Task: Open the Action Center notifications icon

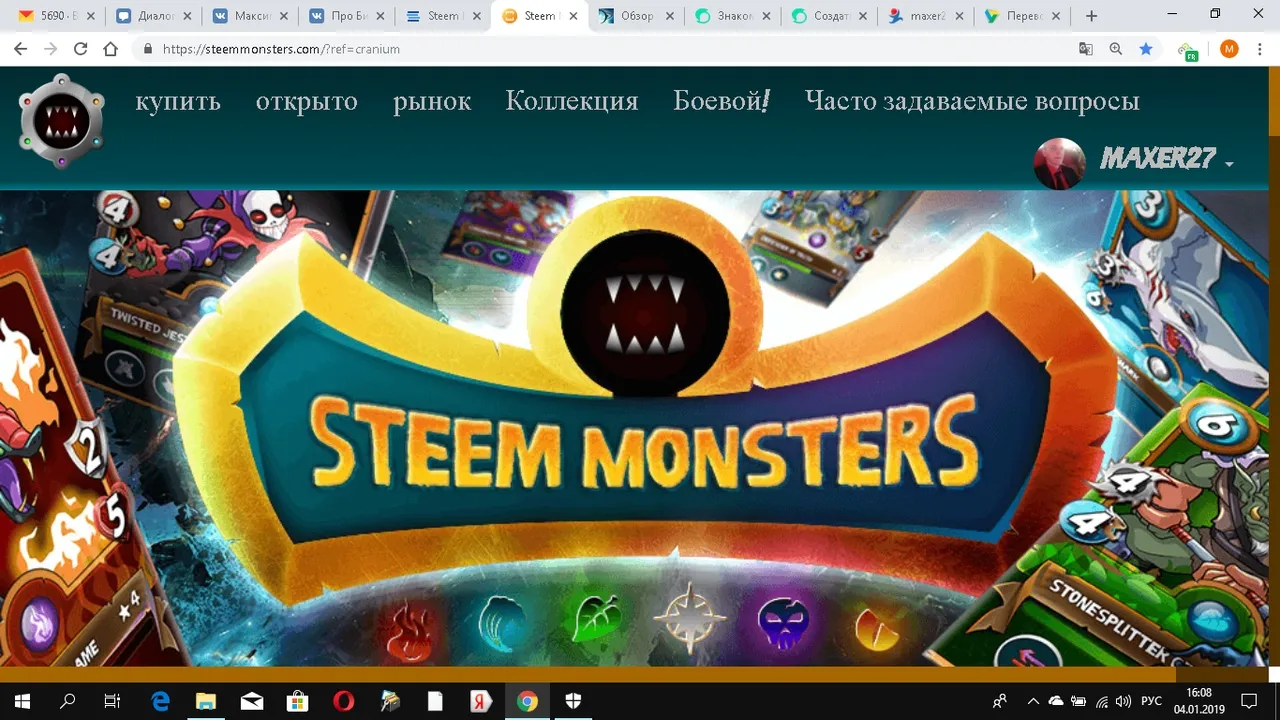Action: tap(1249, 701)
